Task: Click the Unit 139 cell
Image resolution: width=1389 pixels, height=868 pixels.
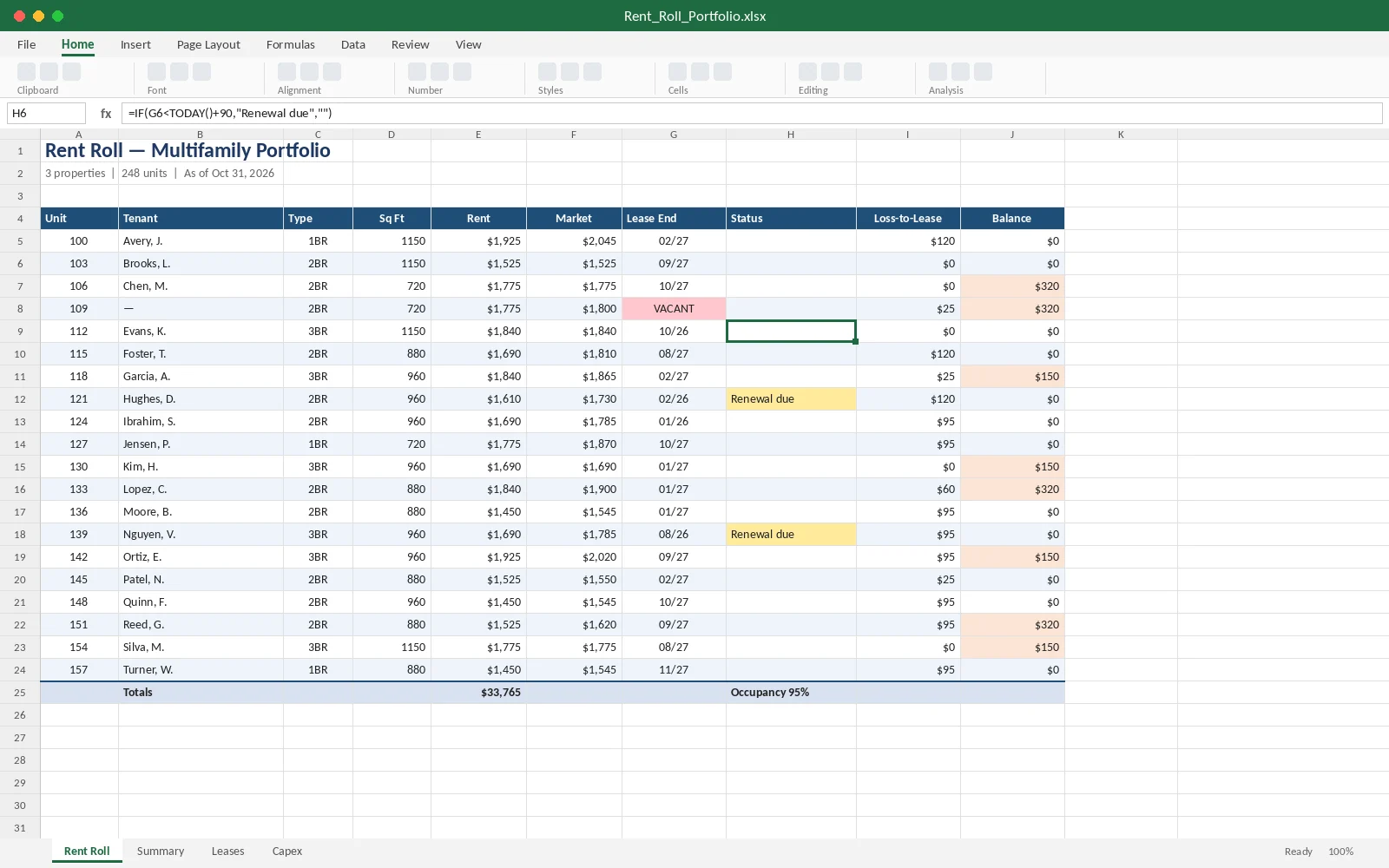Action: click(x=79, y=535)
